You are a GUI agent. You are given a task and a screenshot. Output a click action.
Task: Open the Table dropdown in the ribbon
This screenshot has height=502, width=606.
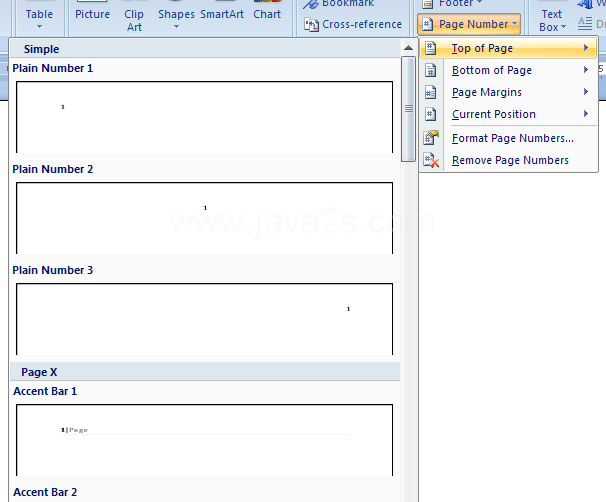(39, 18)
